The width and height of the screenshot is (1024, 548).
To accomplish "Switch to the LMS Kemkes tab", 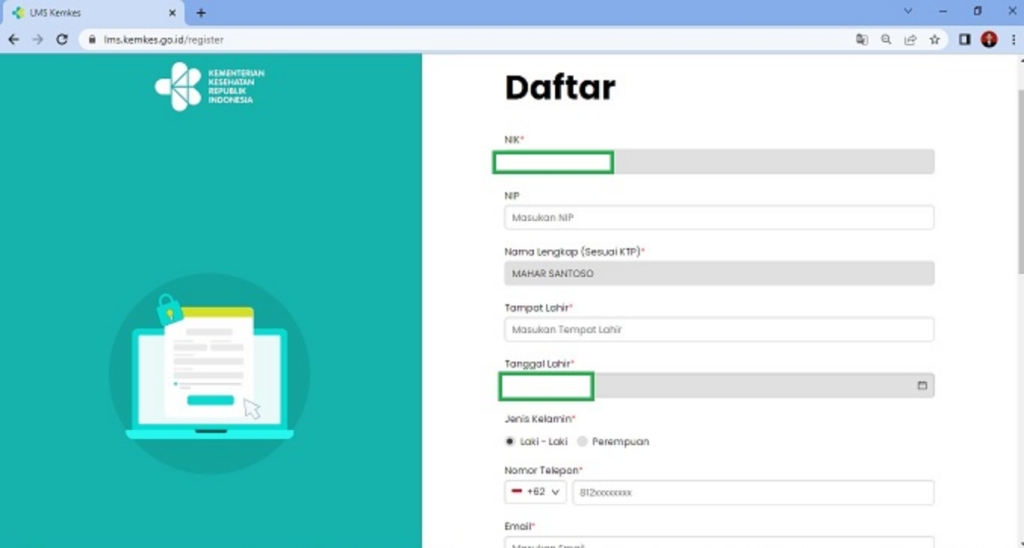I will click(90, 13).
